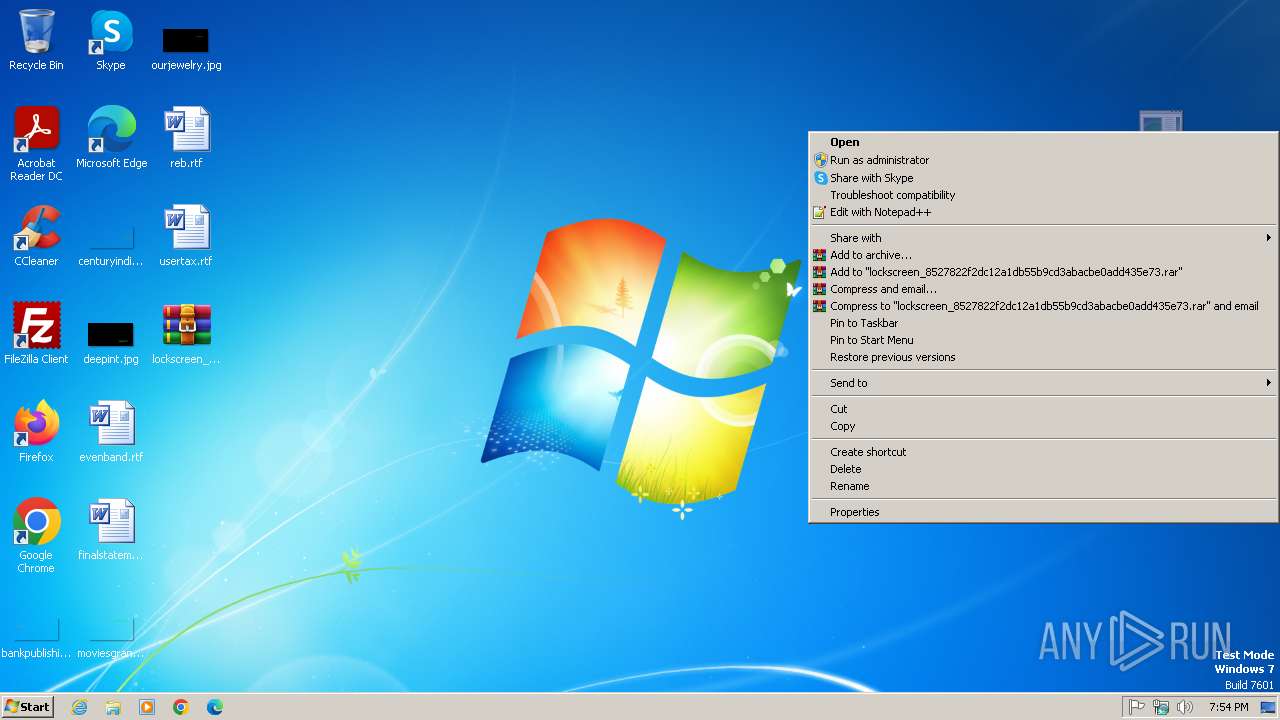Expand the Send to submenu
The height and width of the screenshot is (720, 1280).
[x=1043, y=383]
